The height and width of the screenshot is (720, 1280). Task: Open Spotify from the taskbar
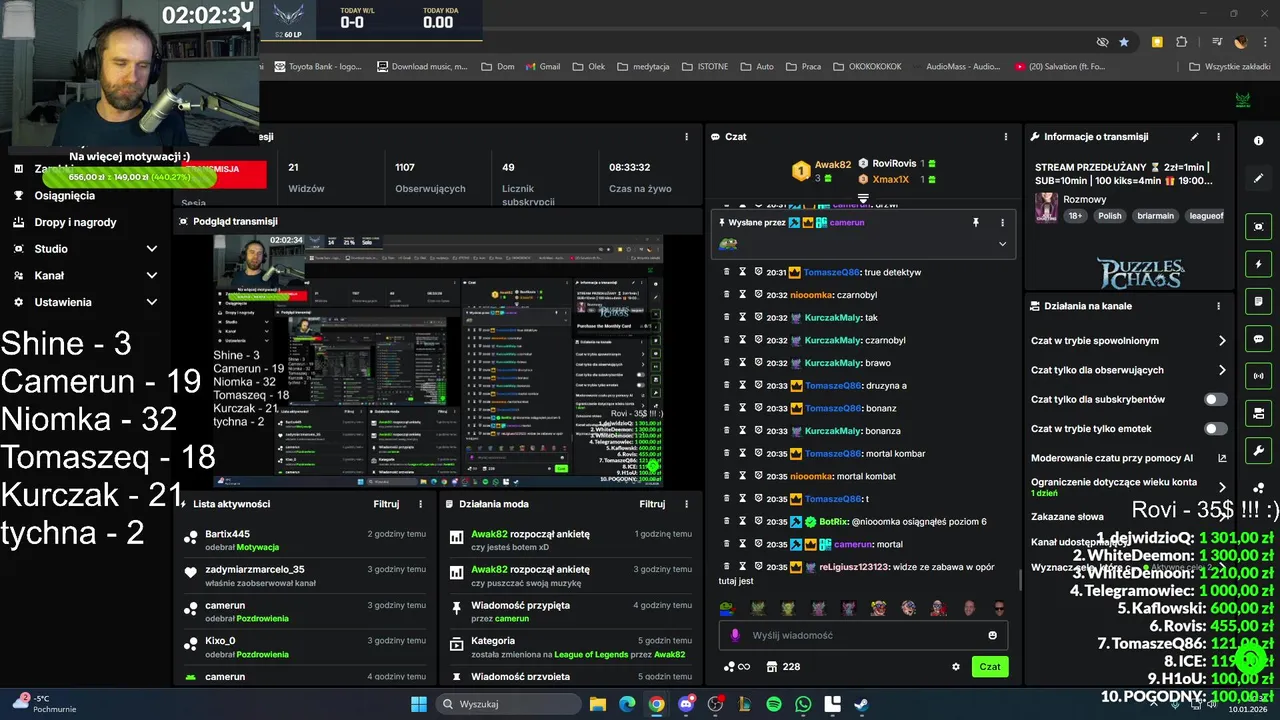tap(774, 704)
